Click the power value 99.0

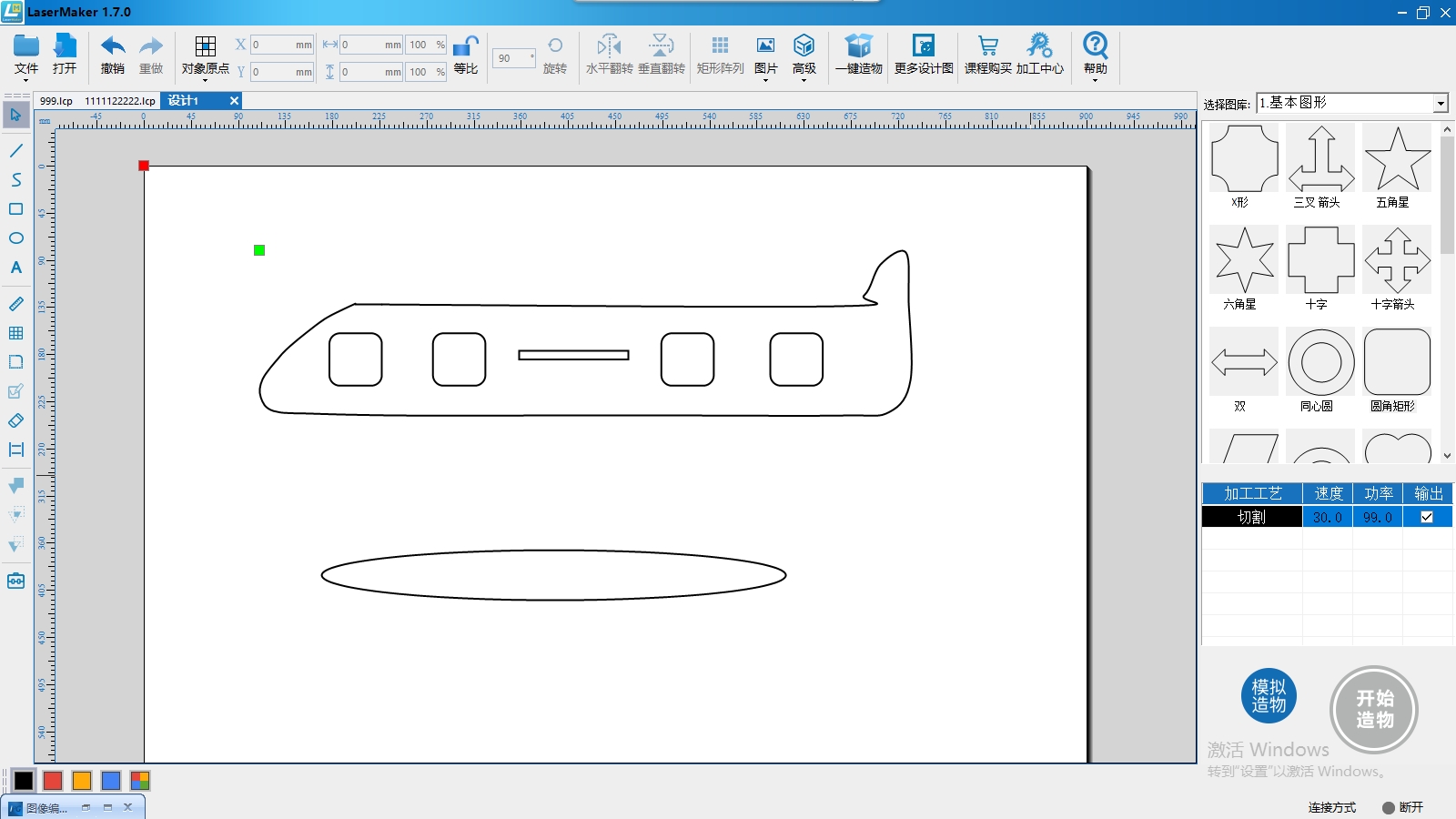click(x=1377, y=517)
